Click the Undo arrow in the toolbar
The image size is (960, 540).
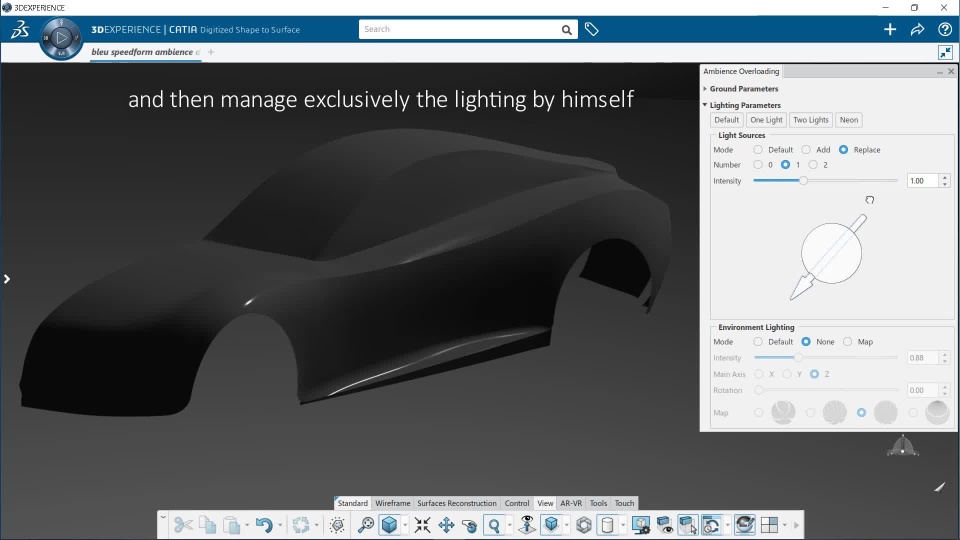263,525
